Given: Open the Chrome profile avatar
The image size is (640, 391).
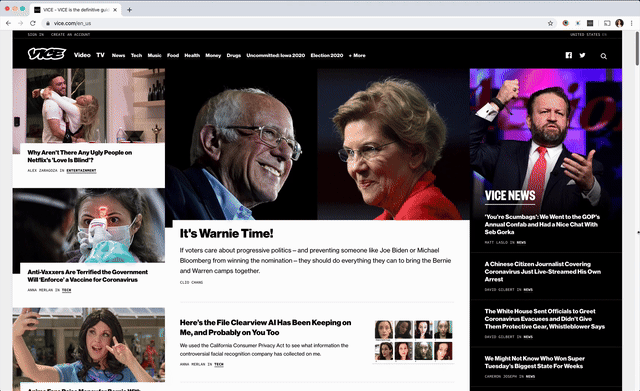Looking at the screenshot, I should click(619, 23).
